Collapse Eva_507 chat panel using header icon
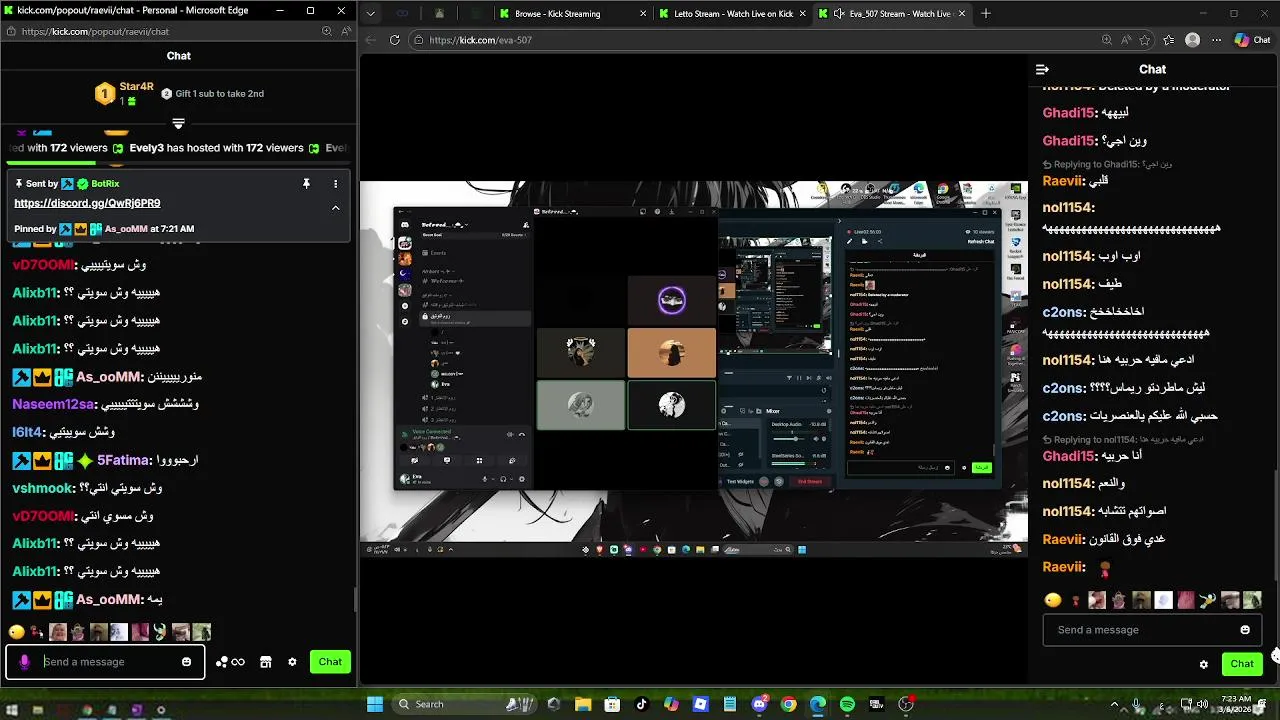Viewport: 1280px width, 720px height. (1042, 69)
